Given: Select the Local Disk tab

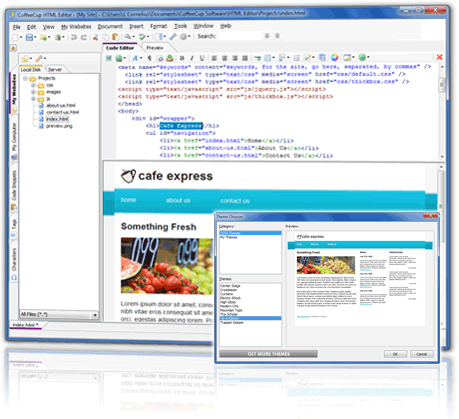Looking at the screenshot, I should click(x=31, y=70).
